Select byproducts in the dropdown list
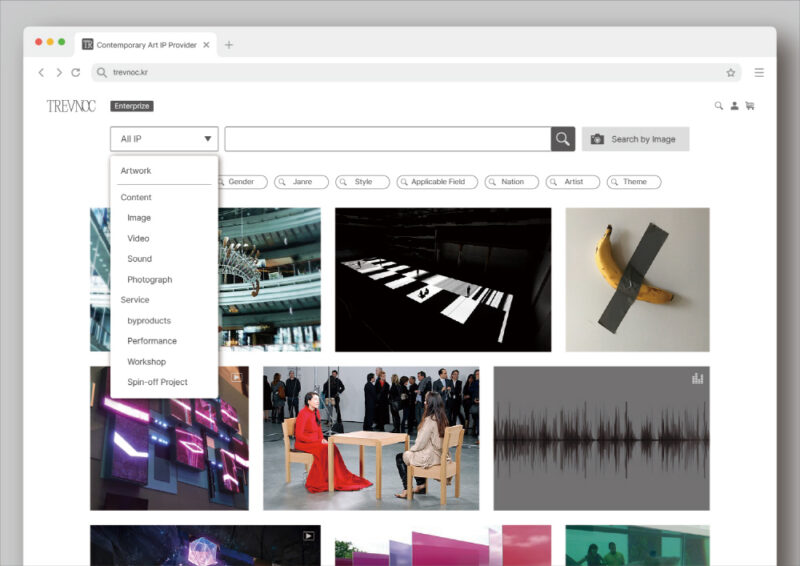This screenshot has height=566, width=800. [x=149, y=321]
